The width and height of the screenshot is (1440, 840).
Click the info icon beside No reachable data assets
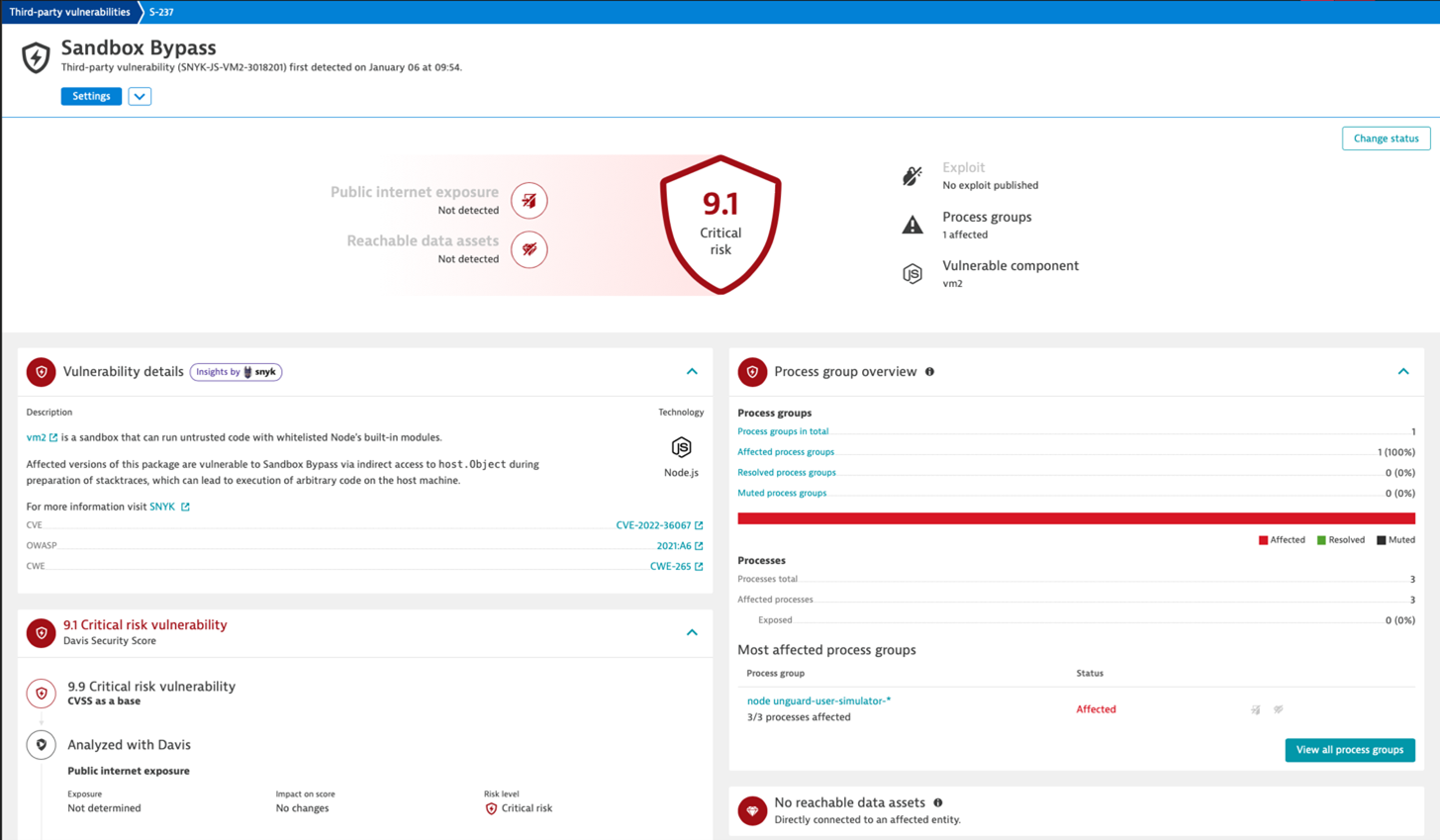click(937, 802)
